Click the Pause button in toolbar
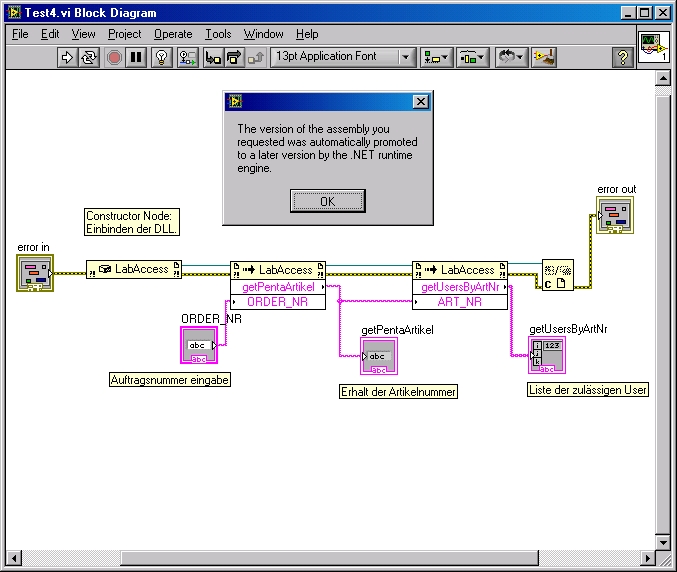 (136, 57)
